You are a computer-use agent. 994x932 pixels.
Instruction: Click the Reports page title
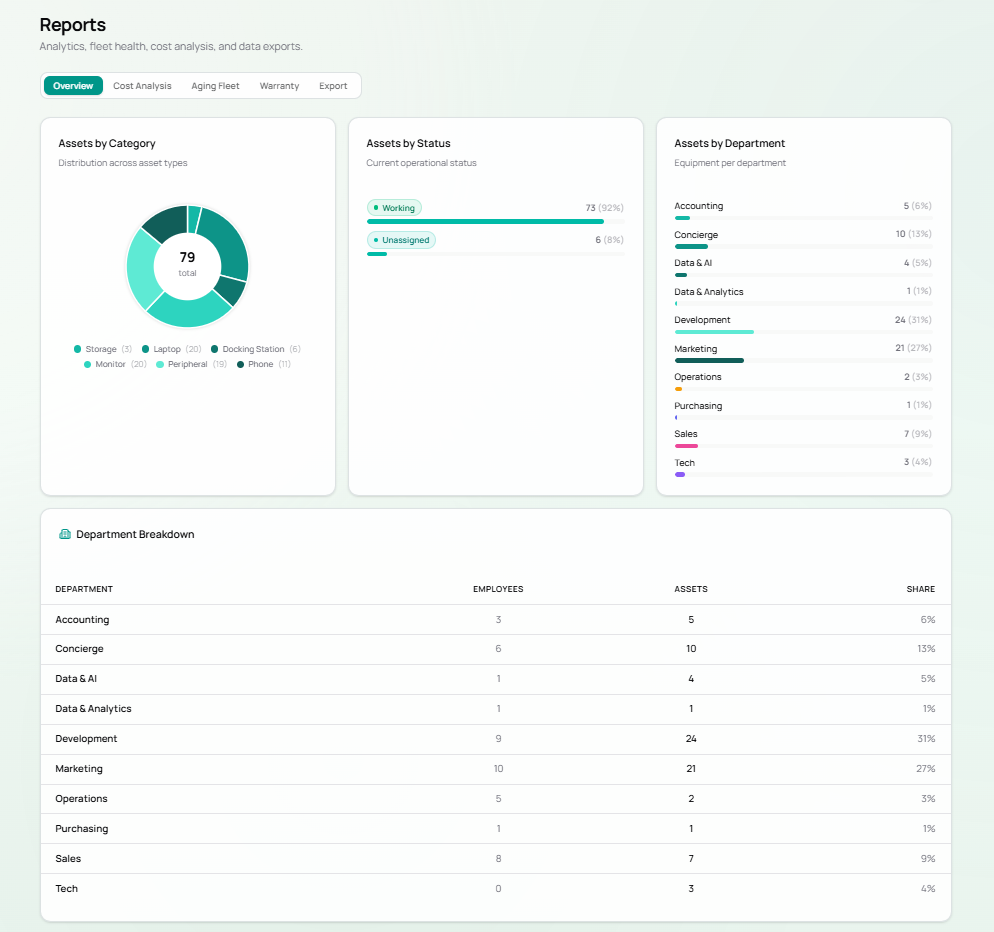coord(72,25)
